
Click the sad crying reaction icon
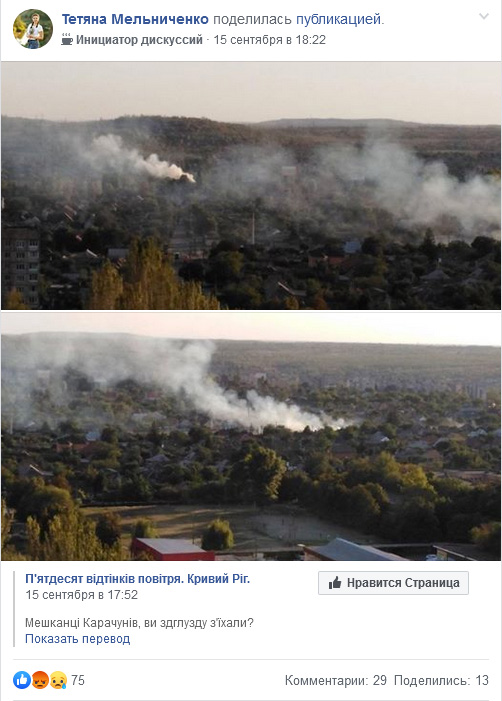(58, 680)
